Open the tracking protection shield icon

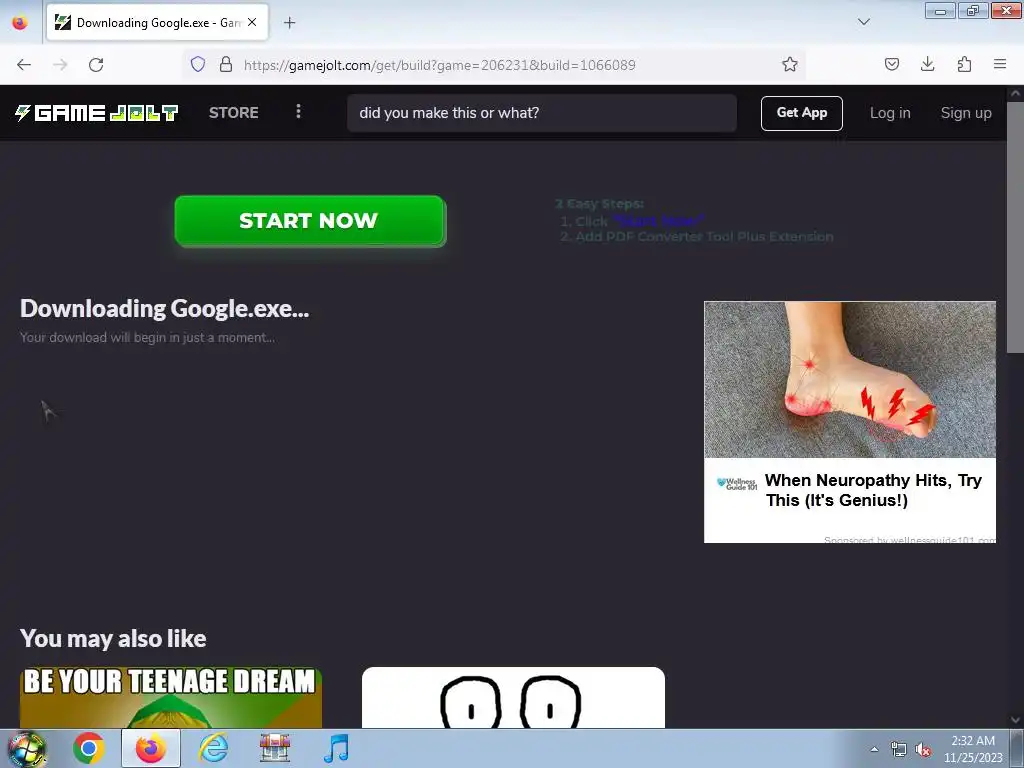(x=198, y=64)
